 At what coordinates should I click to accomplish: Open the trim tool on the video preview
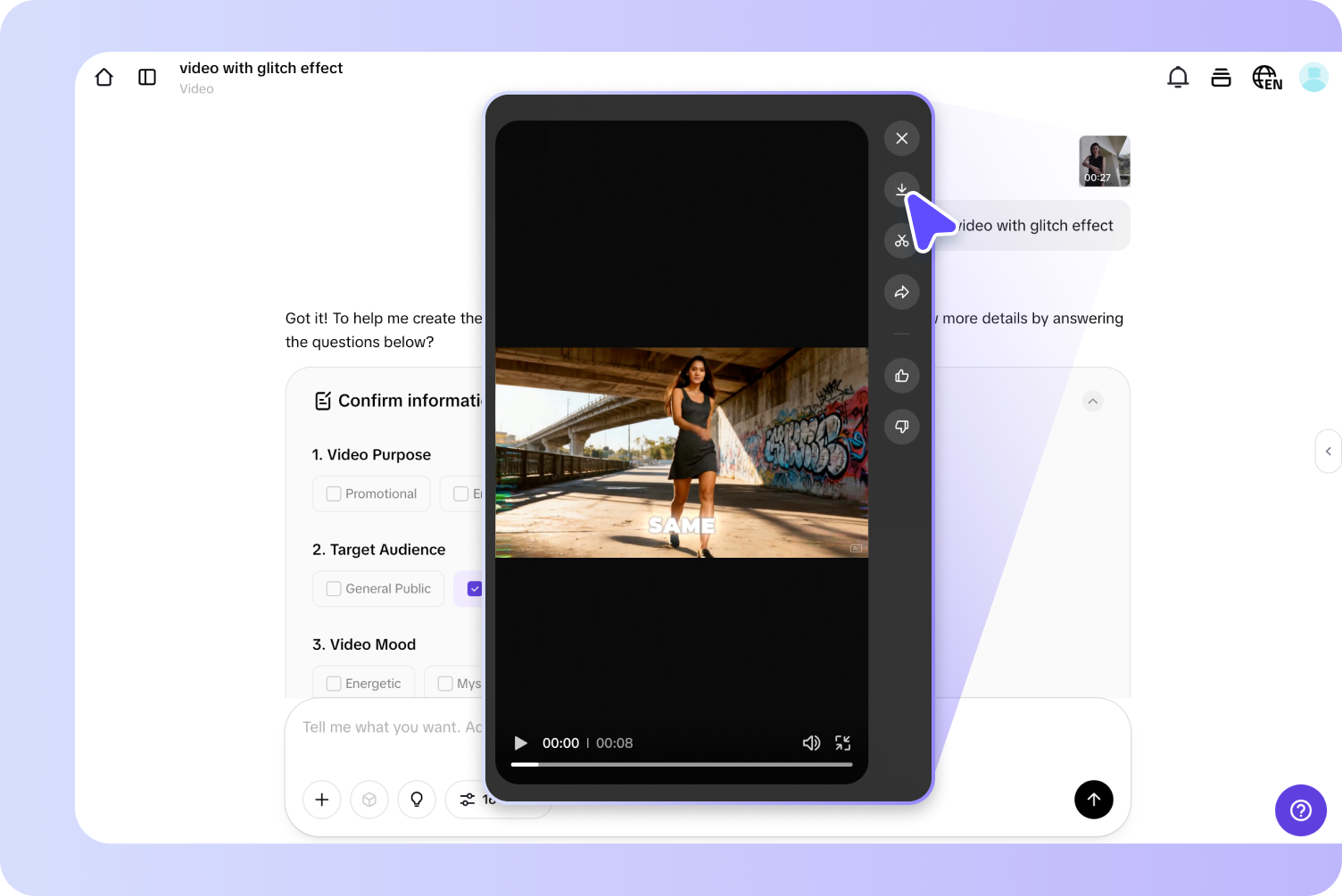point(901,240)
